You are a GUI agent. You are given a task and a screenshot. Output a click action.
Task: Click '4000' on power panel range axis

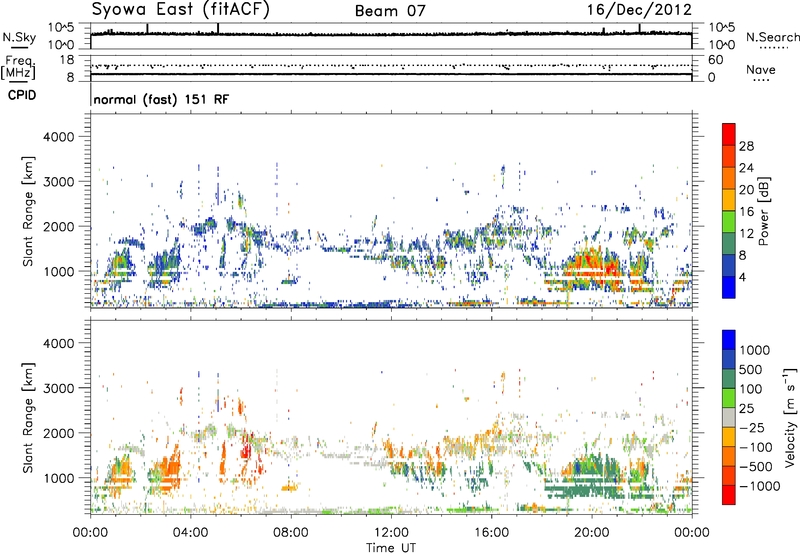[58, 137]
